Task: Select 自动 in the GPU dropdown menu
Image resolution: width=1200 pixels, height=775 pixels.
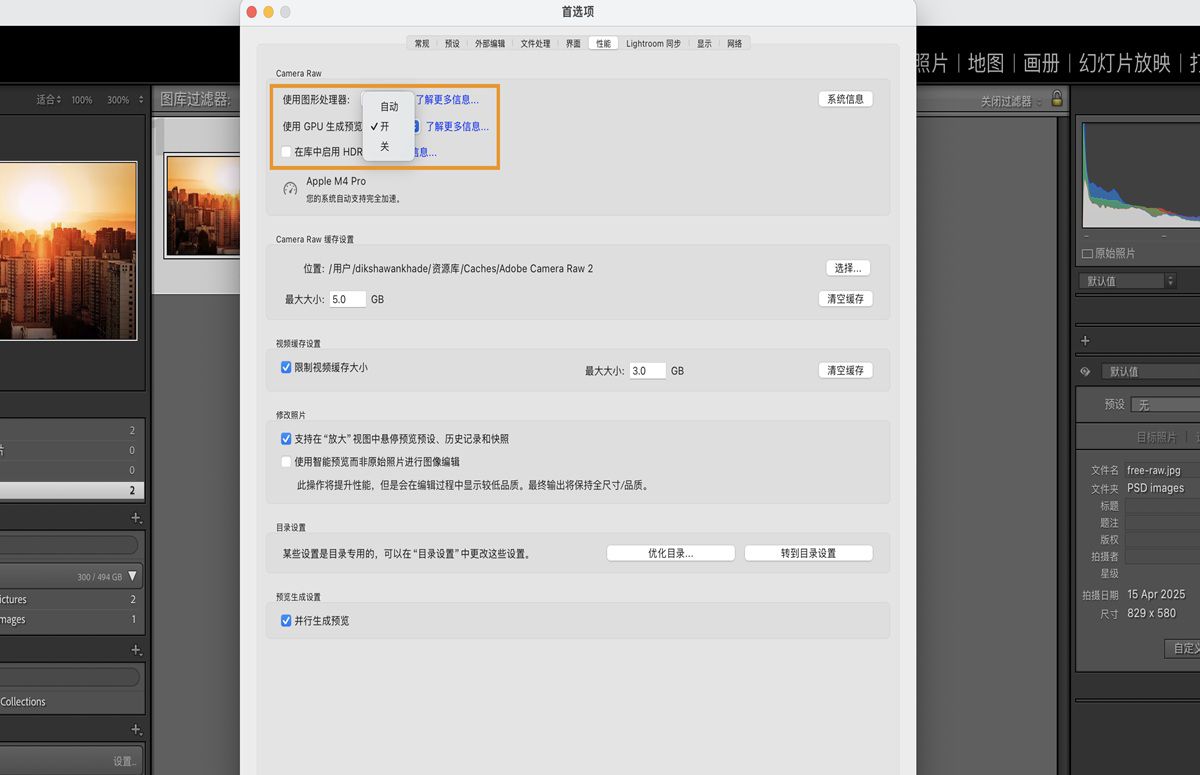Action: [387, 106]
